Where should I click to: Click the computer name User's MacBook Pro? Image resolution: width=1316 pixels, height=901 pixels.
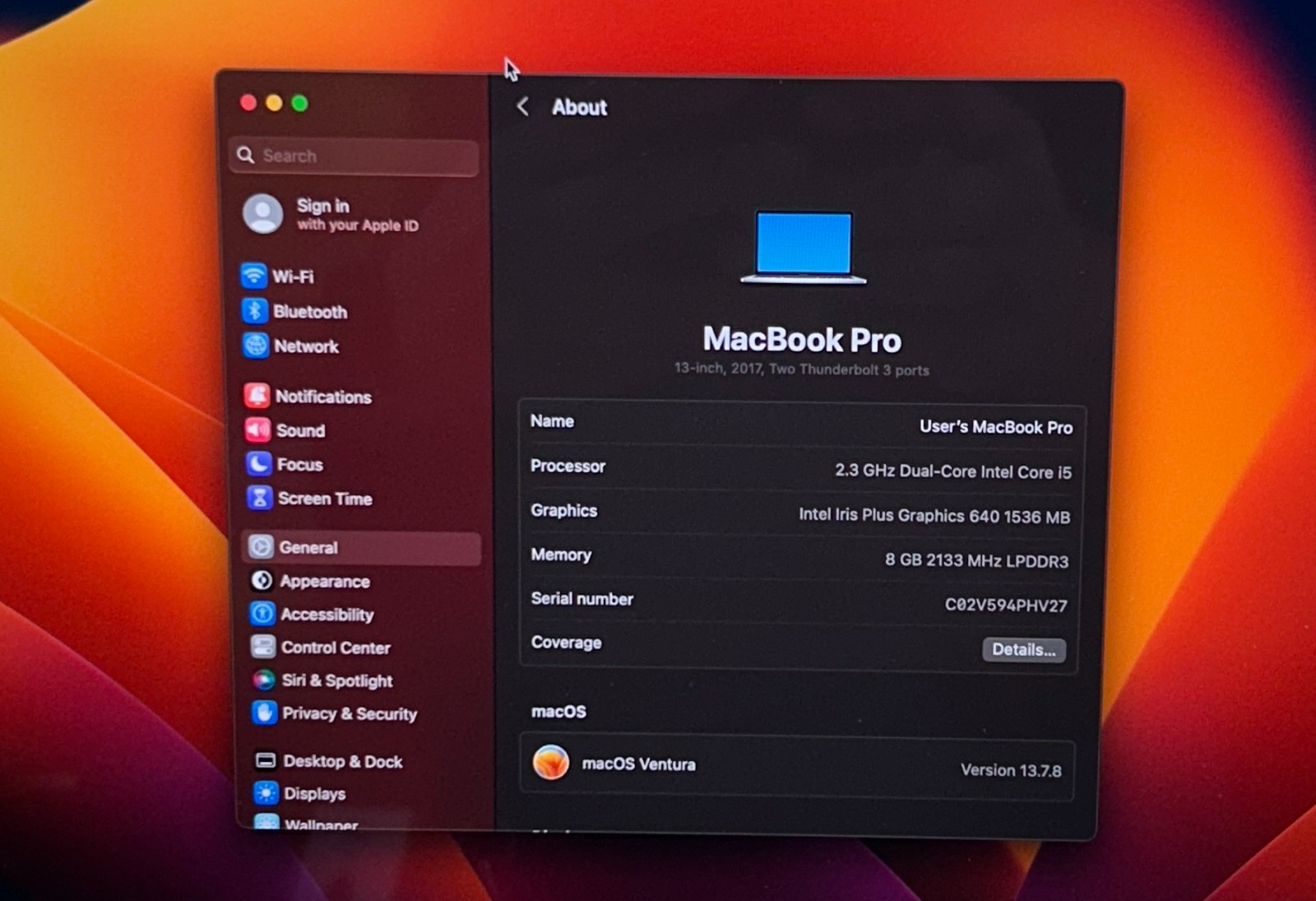(x=996, y=427)
